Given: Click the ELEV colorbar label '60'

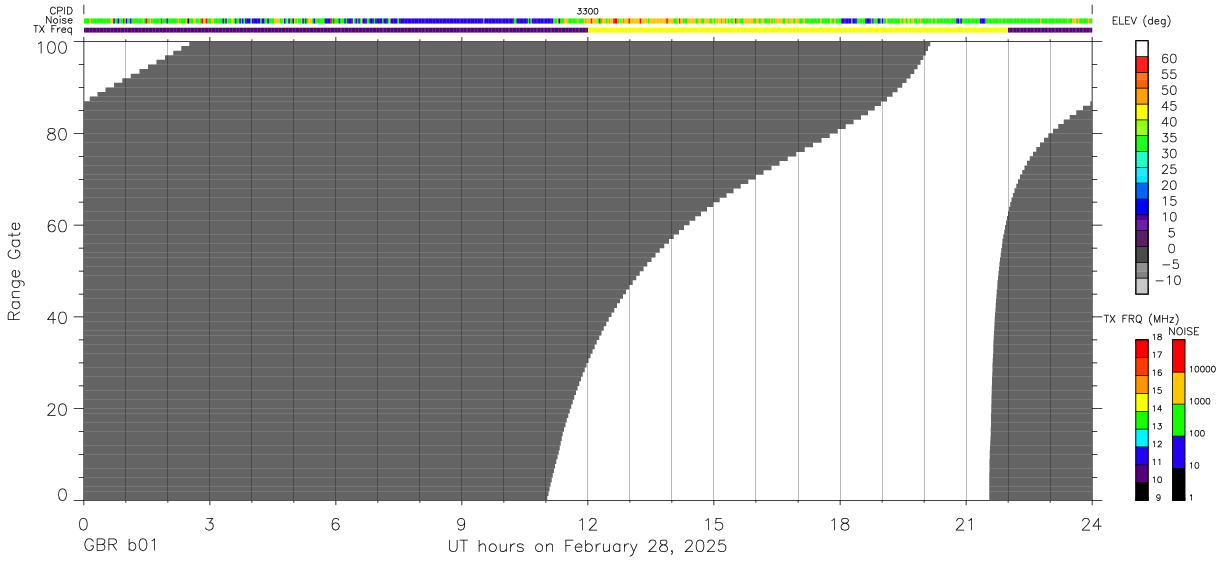Looking at the screenshot, I should pyautogui.click(x=1168, y=59).
